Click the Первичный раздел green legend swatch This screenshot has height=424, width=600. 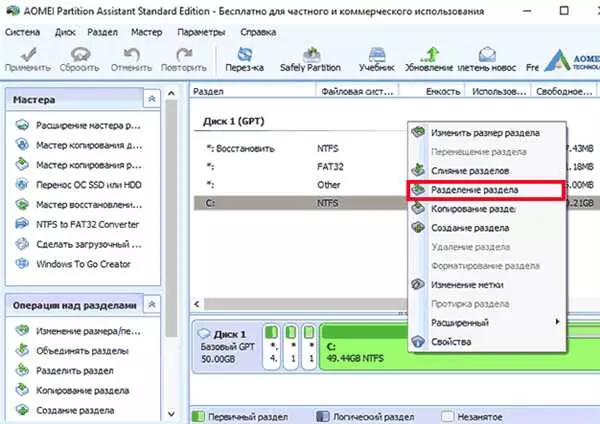[x=198, y=416]
